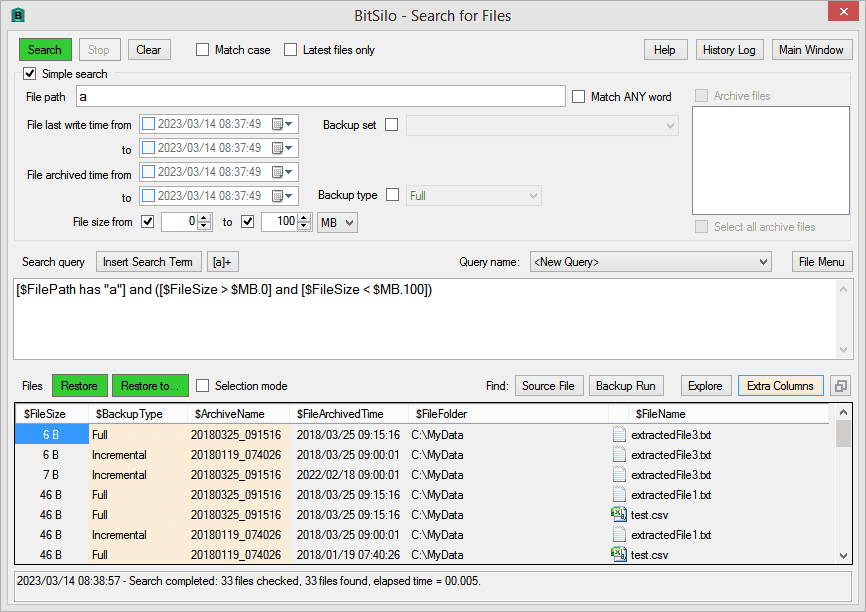
Task: Click inside the search query text area
Action: tap(425, 319)
